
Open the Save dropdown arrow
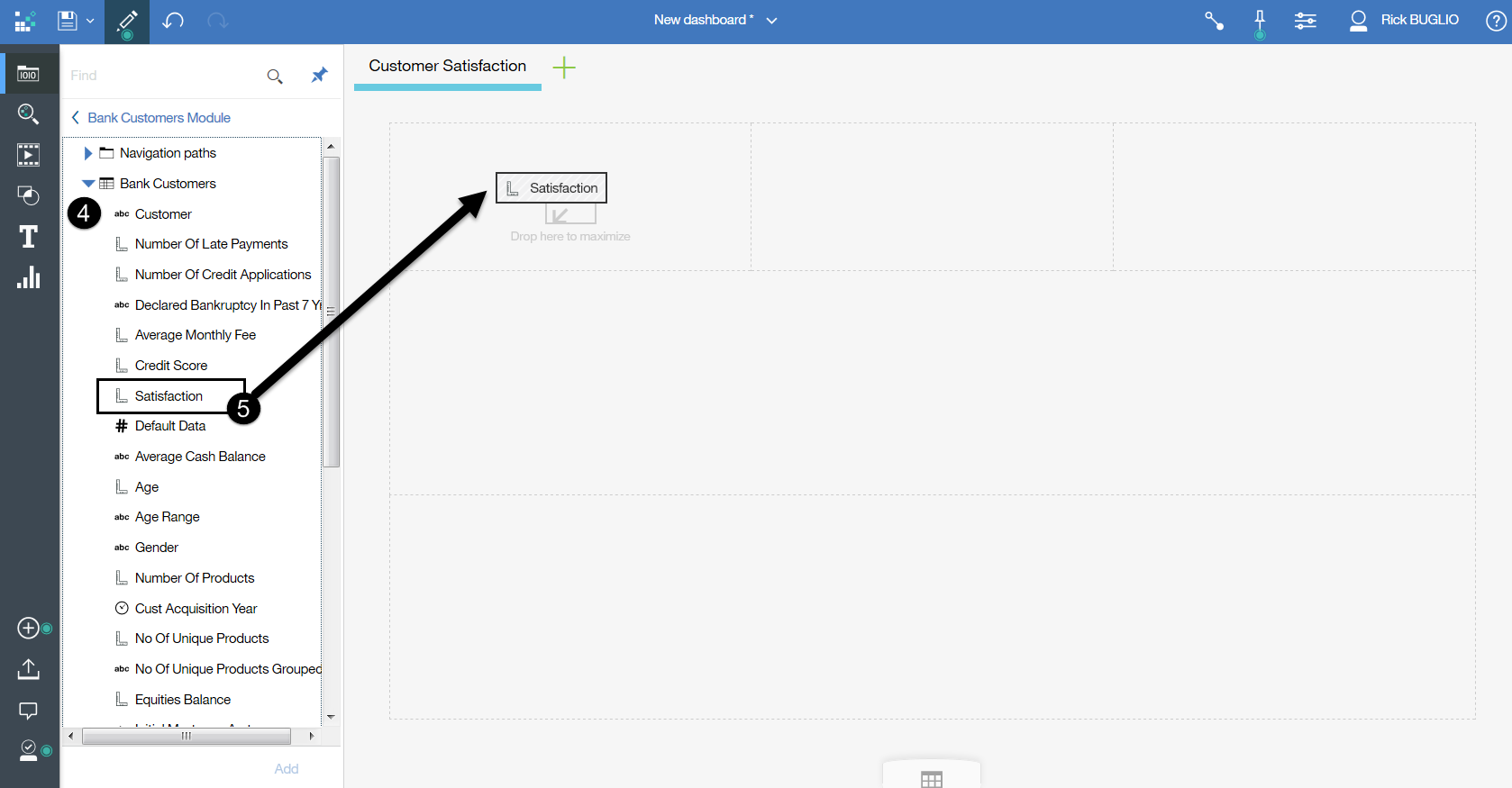coord(90,21)
